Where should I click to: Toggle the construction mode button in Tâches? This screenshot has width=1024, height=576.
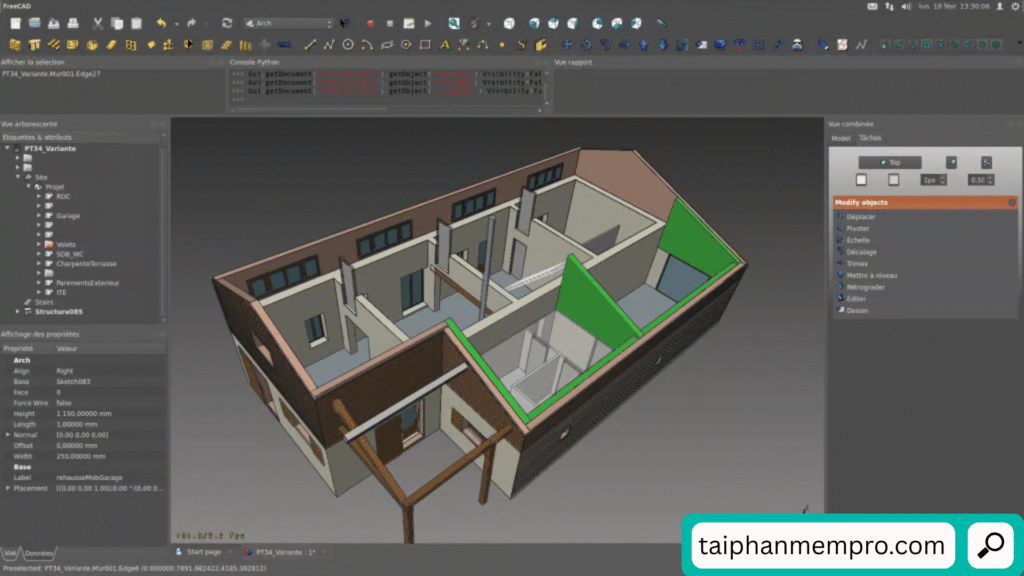pos(952,162)
